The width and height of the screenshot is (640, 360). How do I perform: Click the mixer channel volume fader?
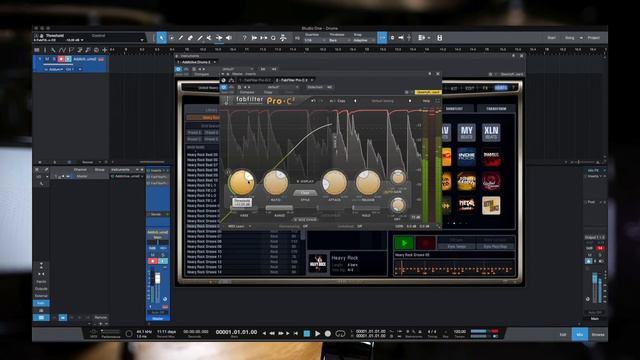coord(158,278)
